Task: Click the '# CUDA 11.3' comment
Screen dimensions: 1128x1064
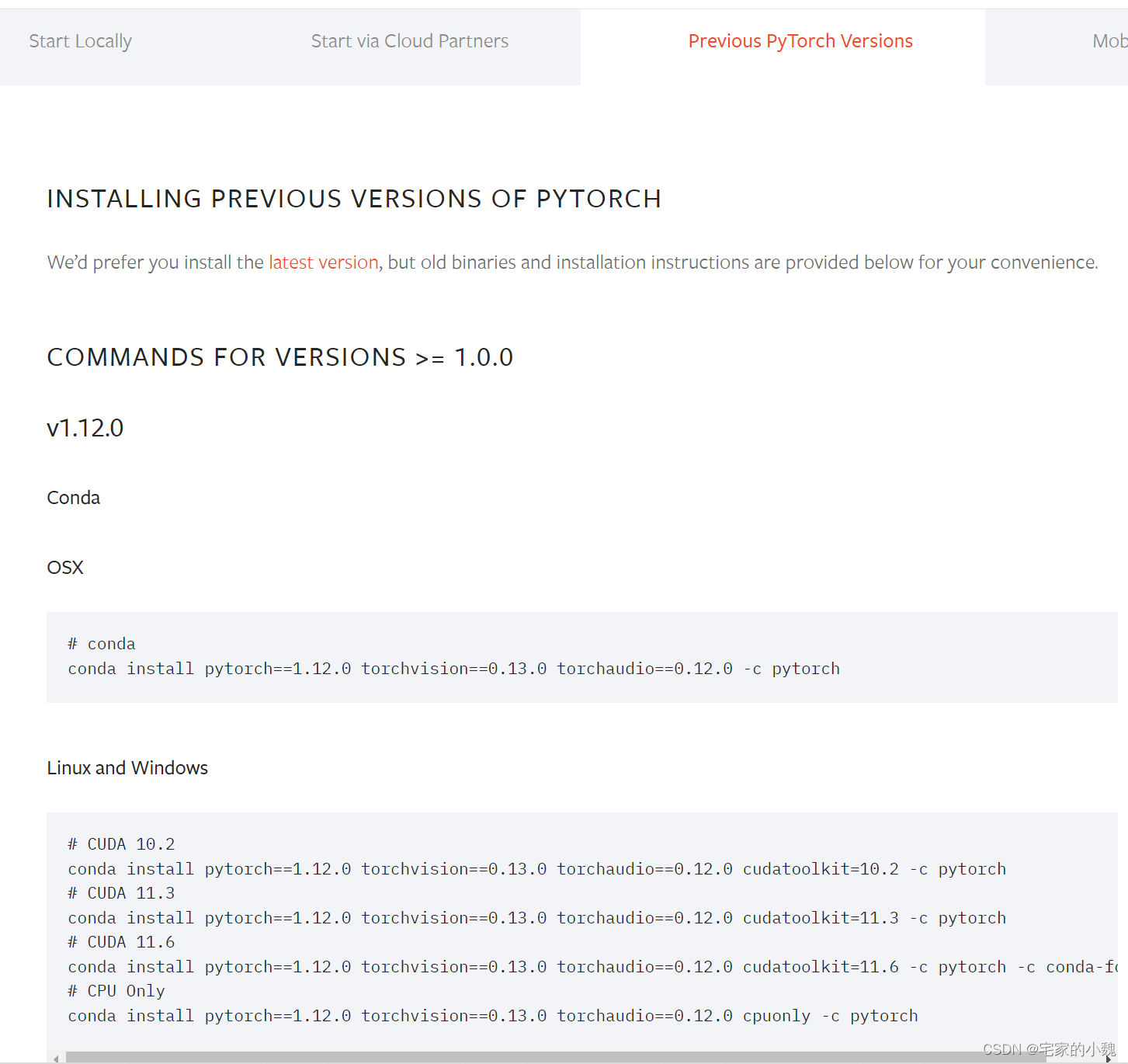Action: pos(121,893)
